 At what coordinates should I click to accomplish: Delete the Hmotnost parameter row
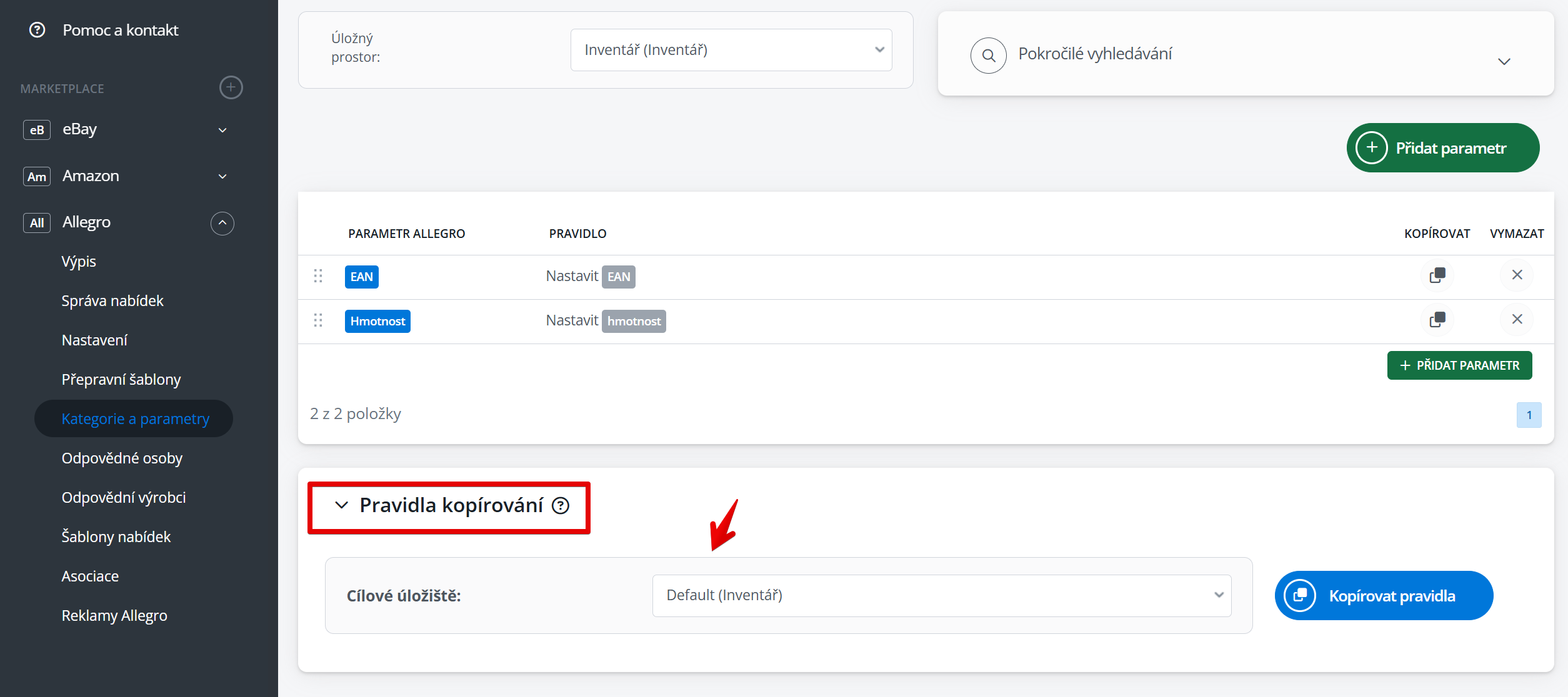pos(1517,319)
